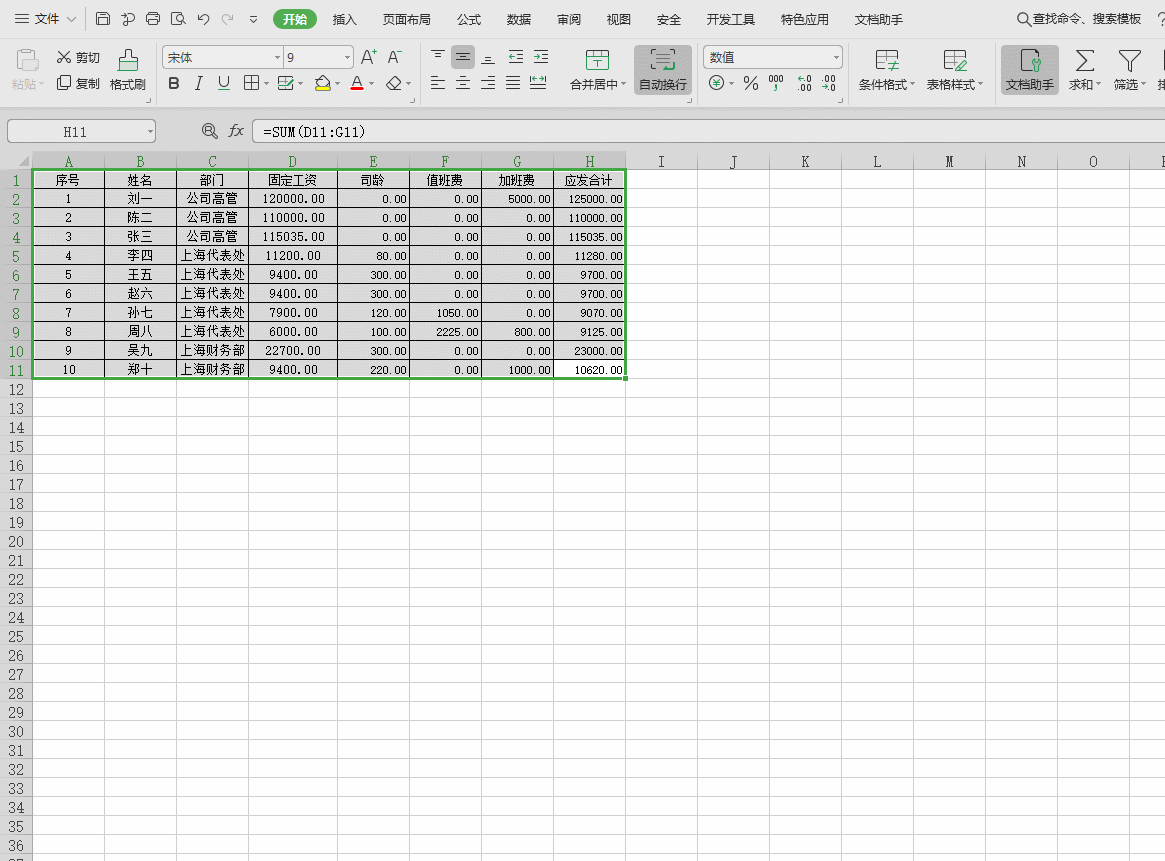Toggle bold formatting (B)
The image size is (1165, 861).
[174, 83]
